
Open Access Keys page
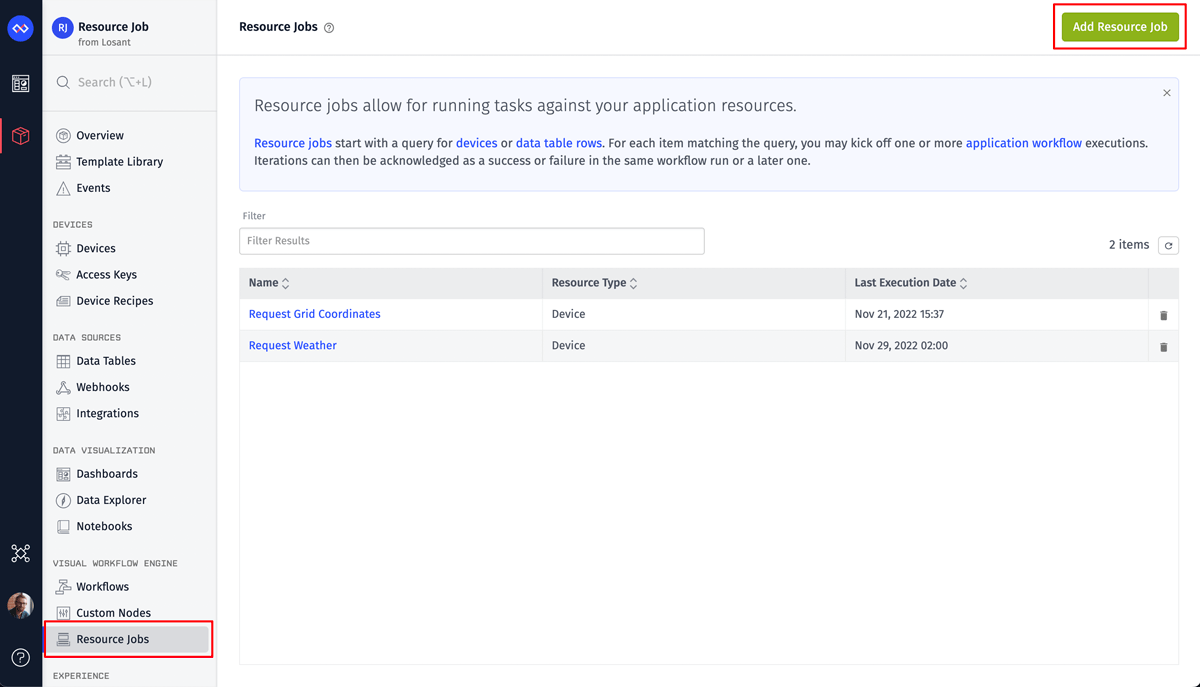point(106,275)
